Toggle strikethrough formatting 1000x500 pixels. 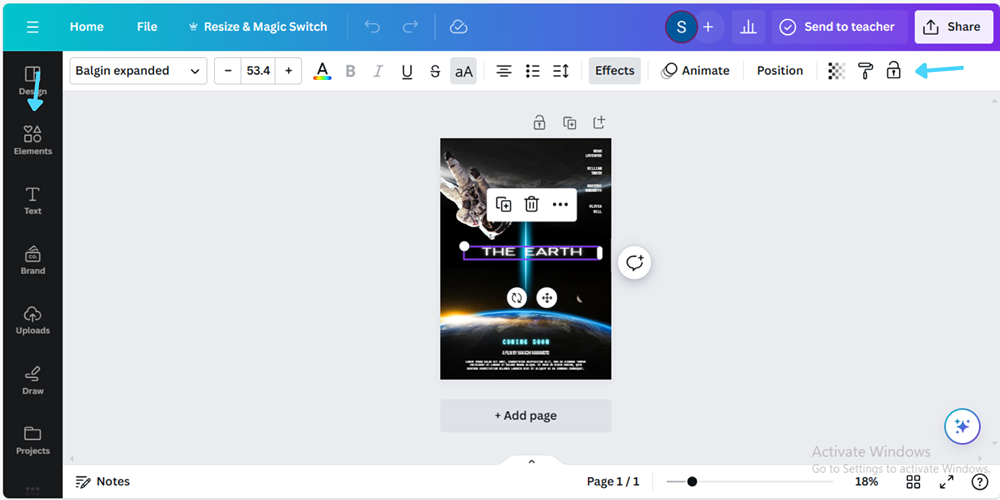point(435,71)
